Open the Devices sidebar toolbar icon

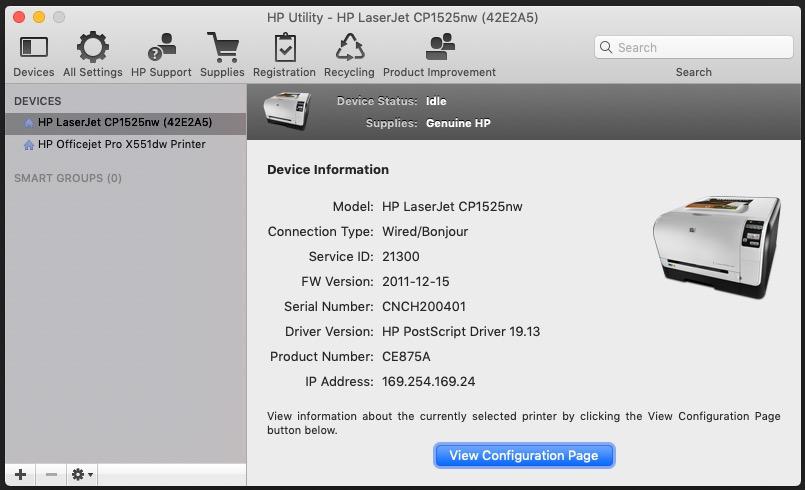click(x=34, y=47)
